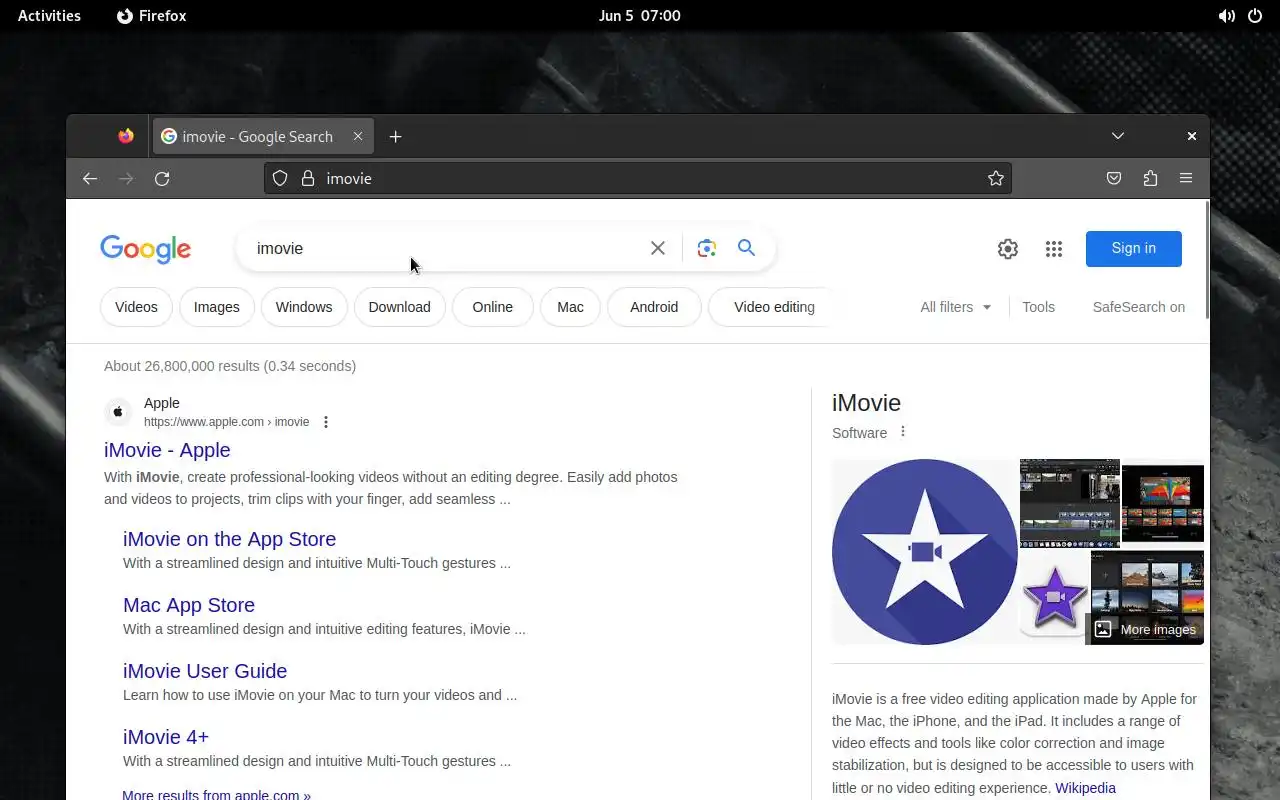The height and width of the screenshot is (800, 1280).
Task: Open the iMovie User Guide link
Action: point(205,671)
